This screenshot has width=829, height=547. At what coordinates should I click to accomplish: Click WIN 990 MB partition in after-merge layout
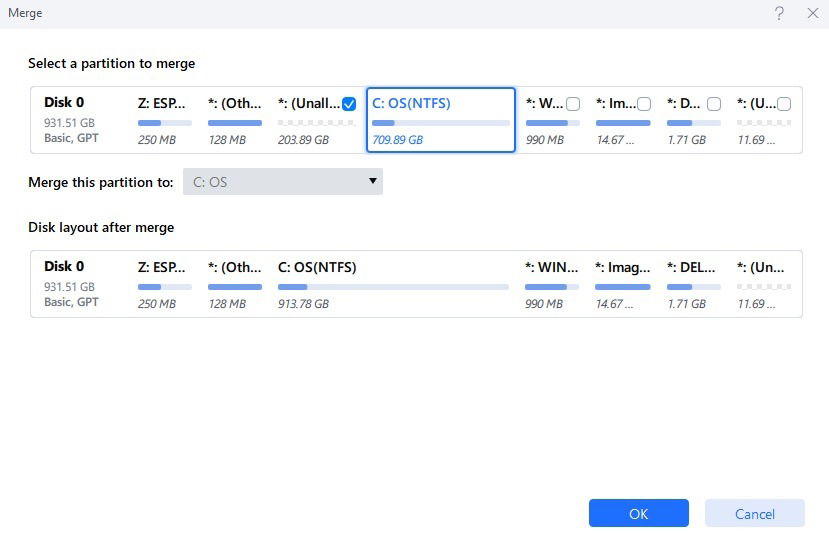[x=552, y=284]
